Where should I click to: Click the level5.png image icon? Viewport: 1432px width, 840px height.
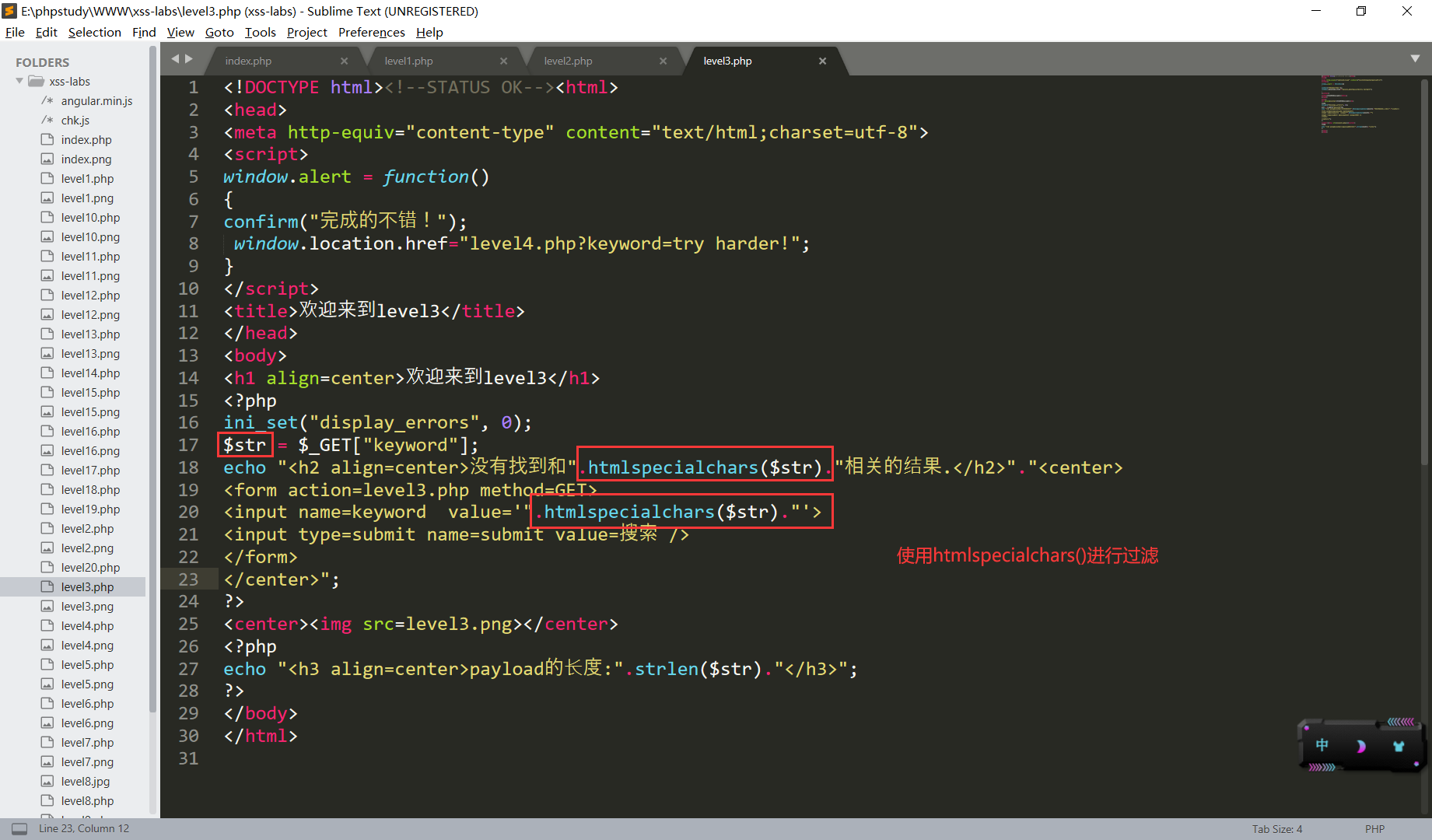click(x=47, y=684)
